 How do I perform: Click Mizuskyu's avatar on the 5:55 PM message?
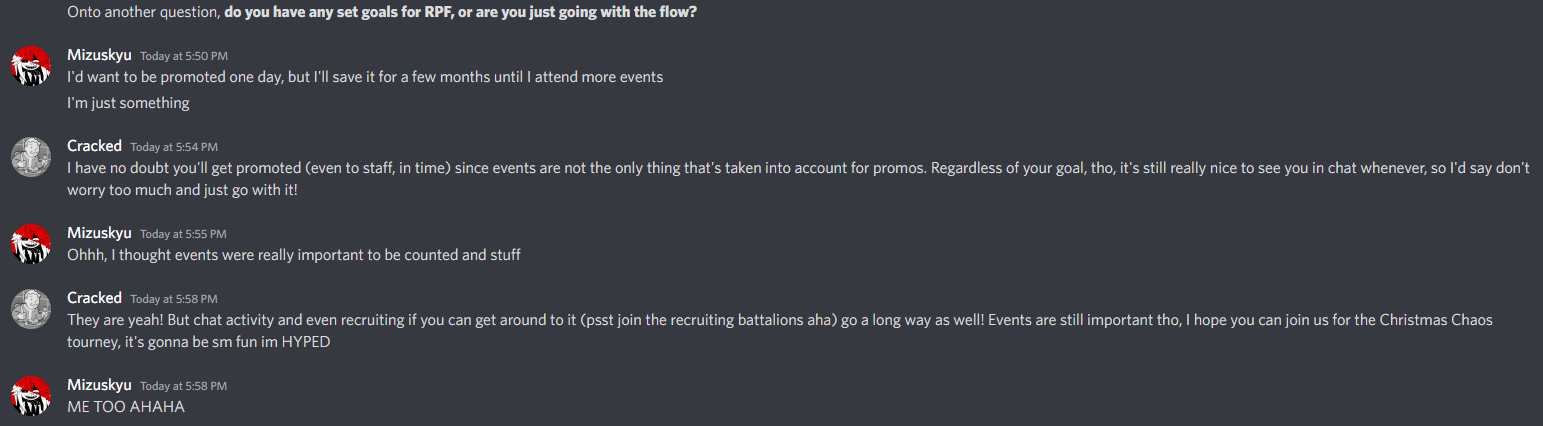point(31,244)
